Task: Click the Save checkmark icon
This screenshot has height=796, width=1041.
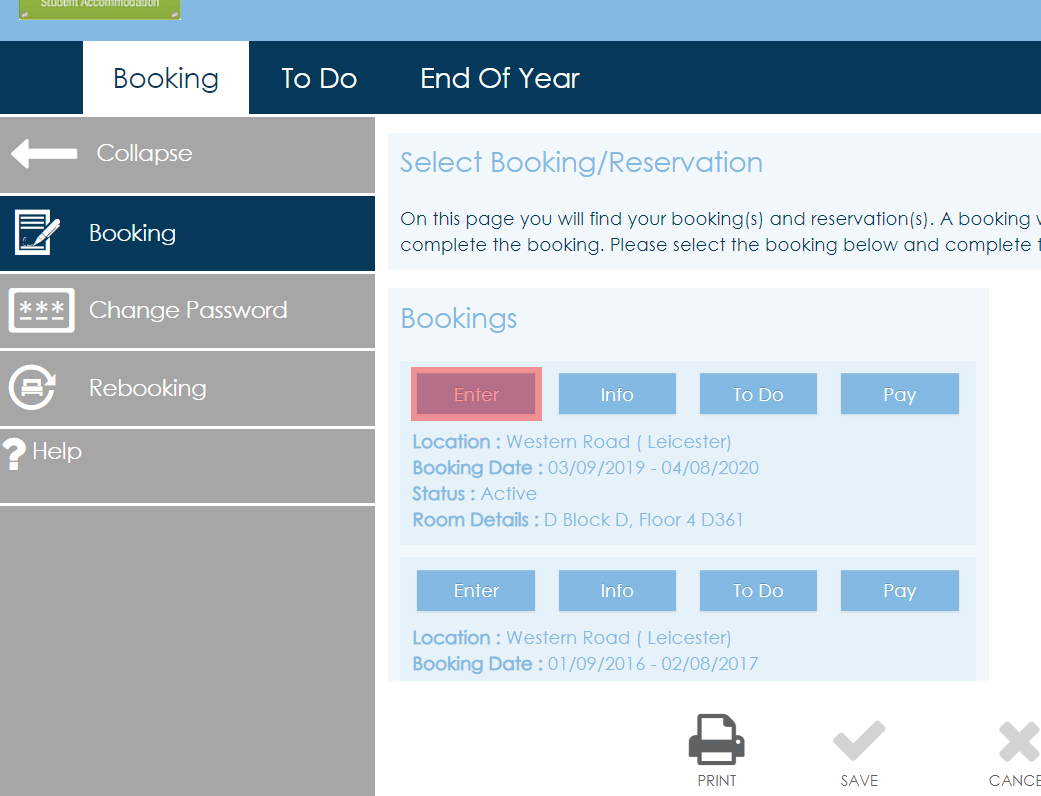Action: [x=859, y=740]
